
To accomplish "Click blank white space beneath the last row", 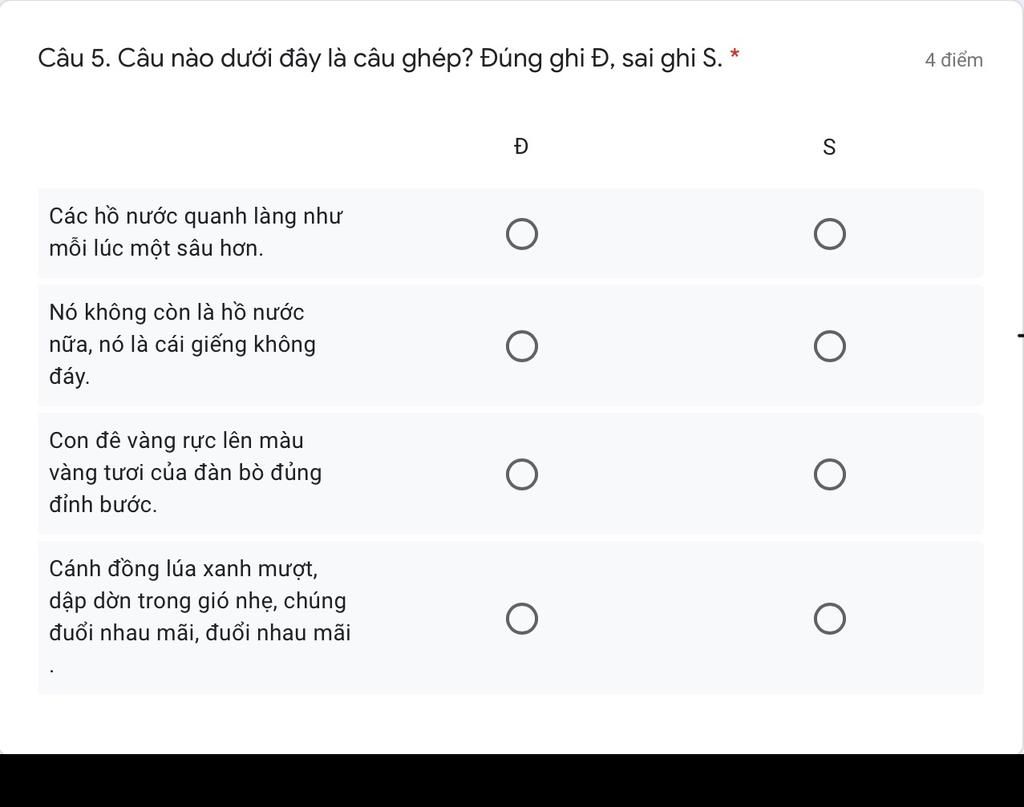I will coord(512,723).
